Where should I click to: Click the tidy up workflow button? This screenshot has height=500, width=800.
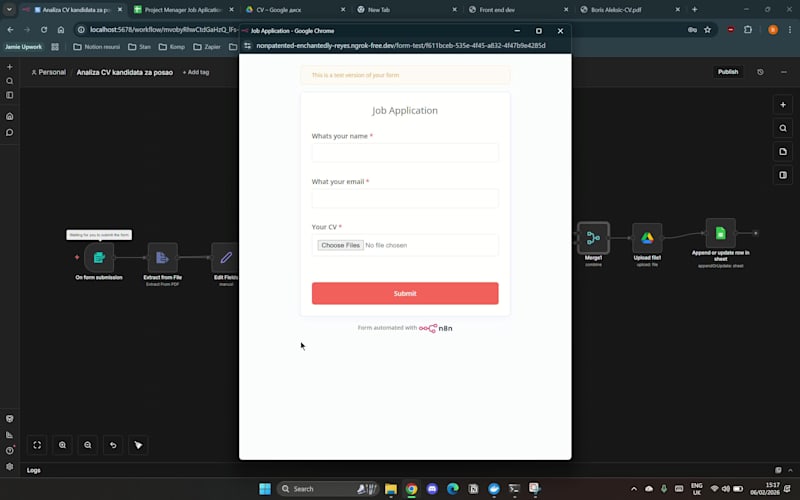click(138, 445)
